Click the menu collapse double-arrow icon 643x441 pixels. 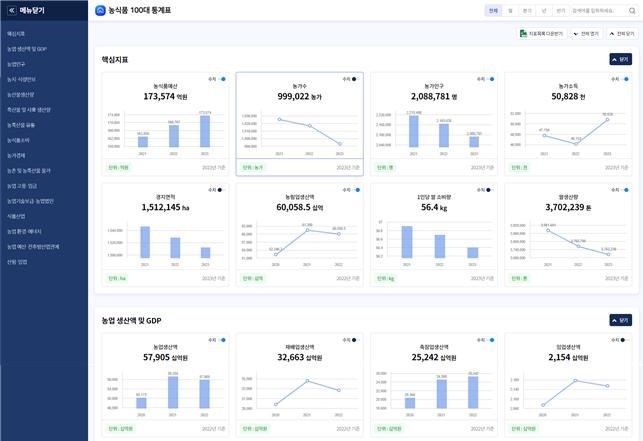pos(10,10)
